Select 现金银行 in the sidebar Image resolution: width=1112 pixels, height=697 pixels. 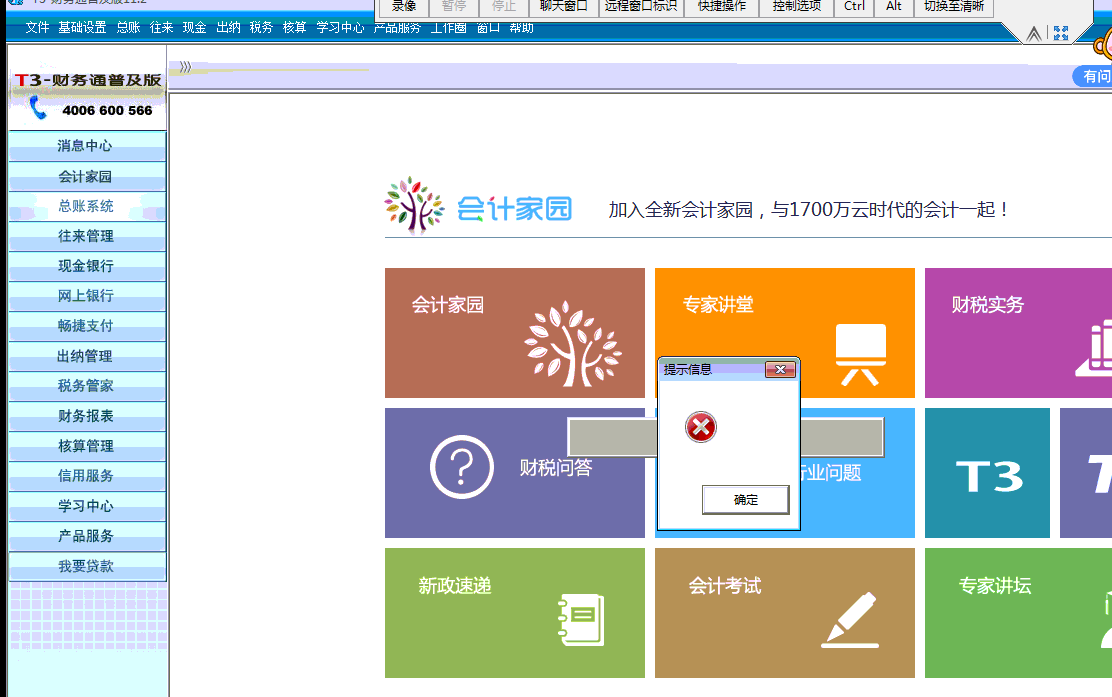coord(87,266)
